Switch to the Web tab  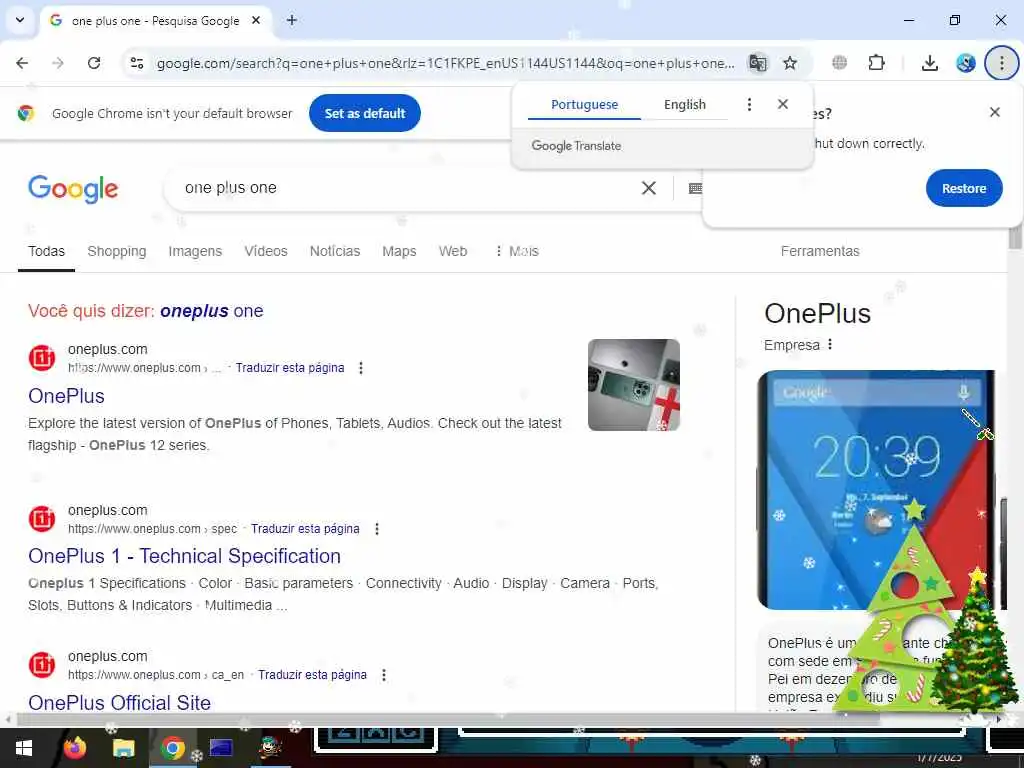click(x=453, y=251)
